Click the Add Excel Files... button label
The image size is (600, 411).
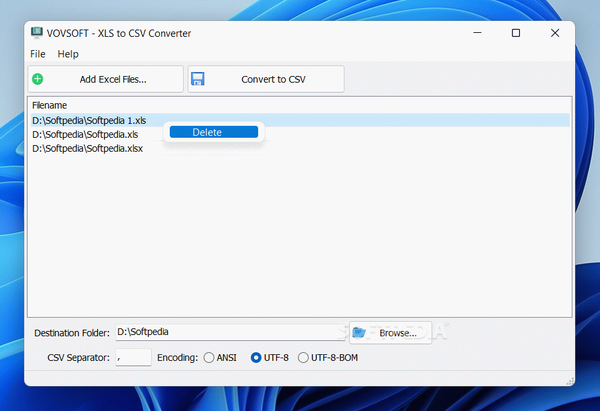coord(113,79)
